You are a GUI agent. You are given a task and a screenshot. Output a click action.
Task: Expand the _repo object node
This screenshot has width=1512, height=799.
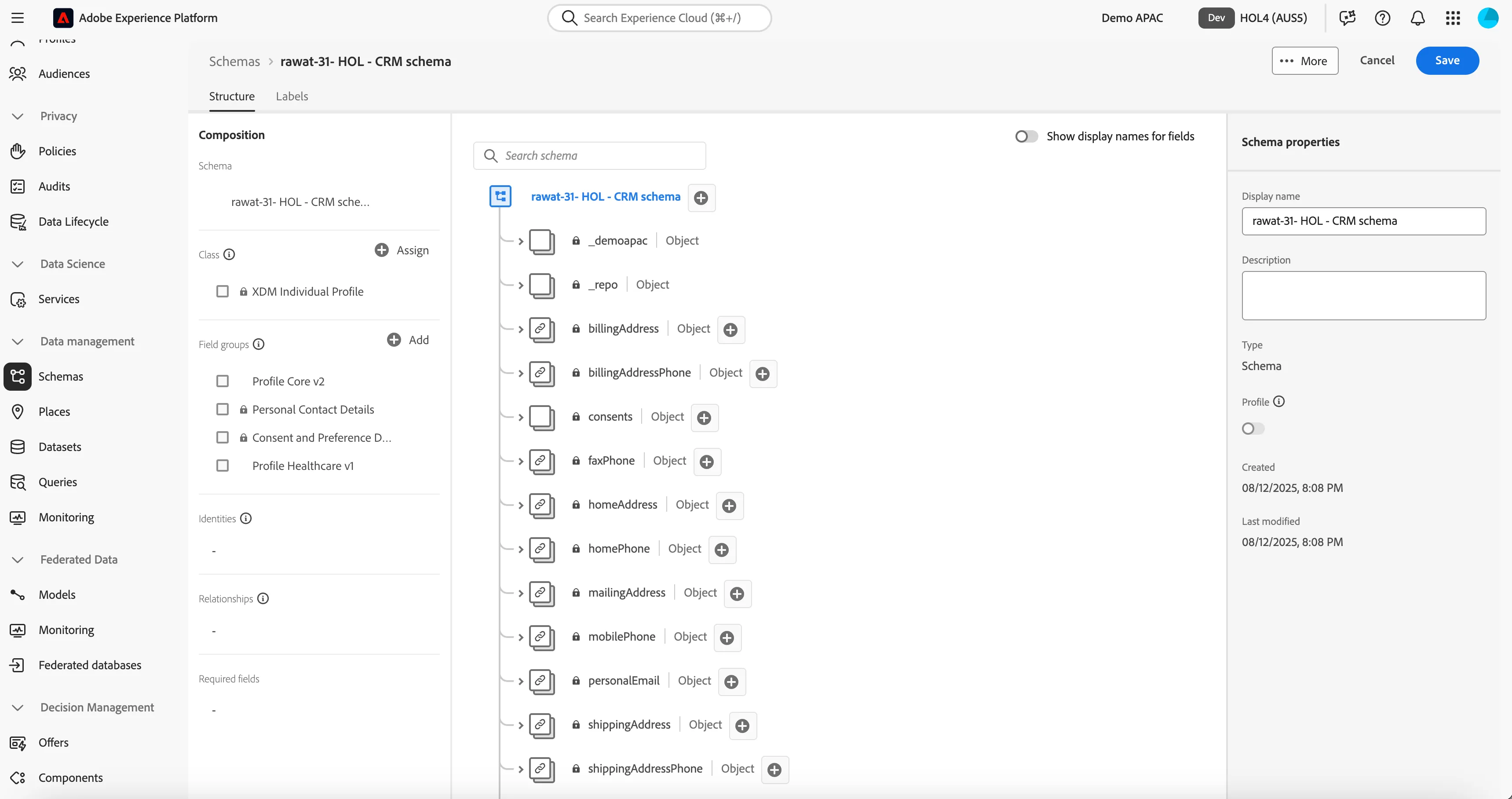pyautogui.click(x=521, y=285)
